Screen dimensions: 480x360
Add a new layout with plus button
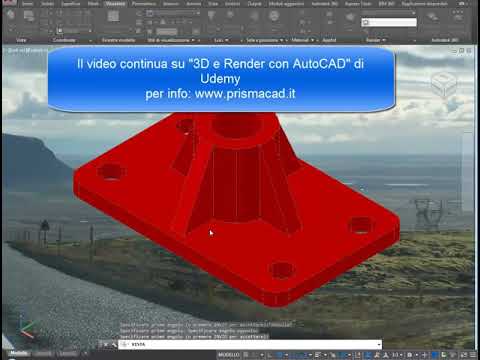[x=85, y=354]
